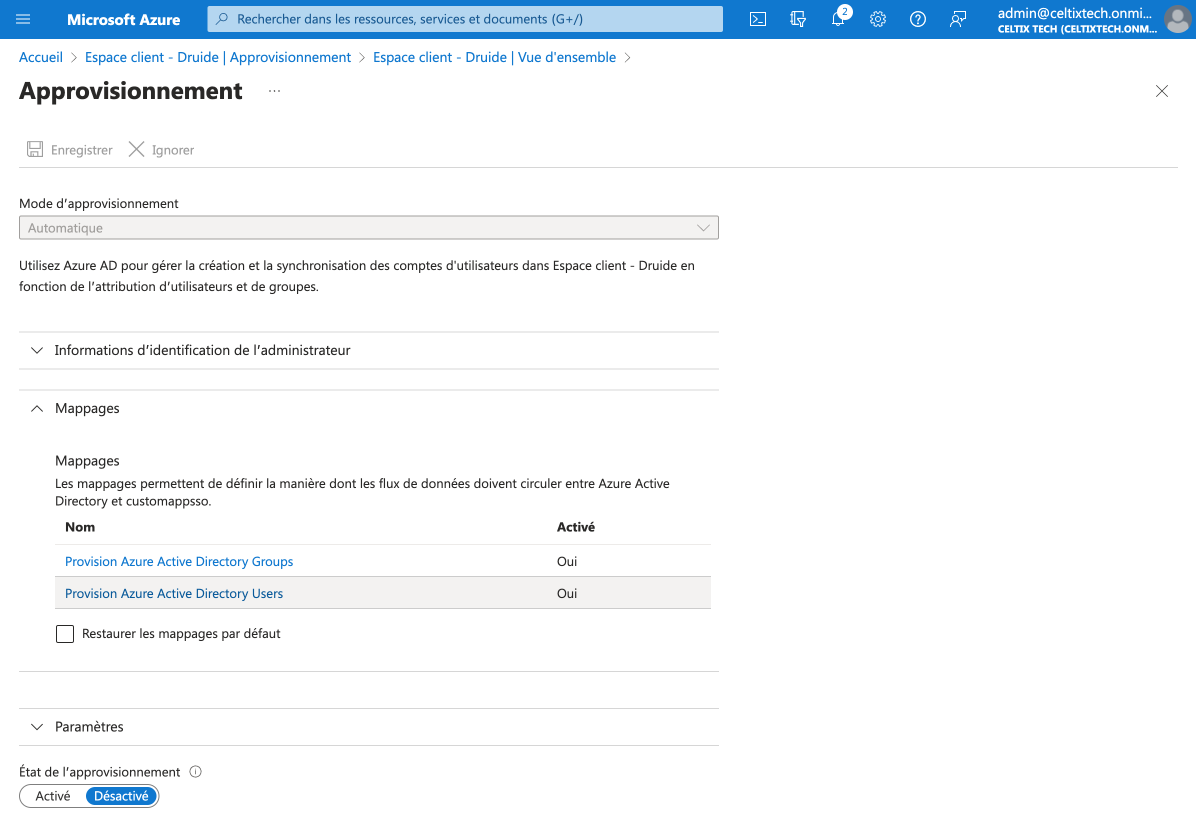1196x836 pixels.
Task: Open account menu admin@celtixtech
Action: 1074,13
